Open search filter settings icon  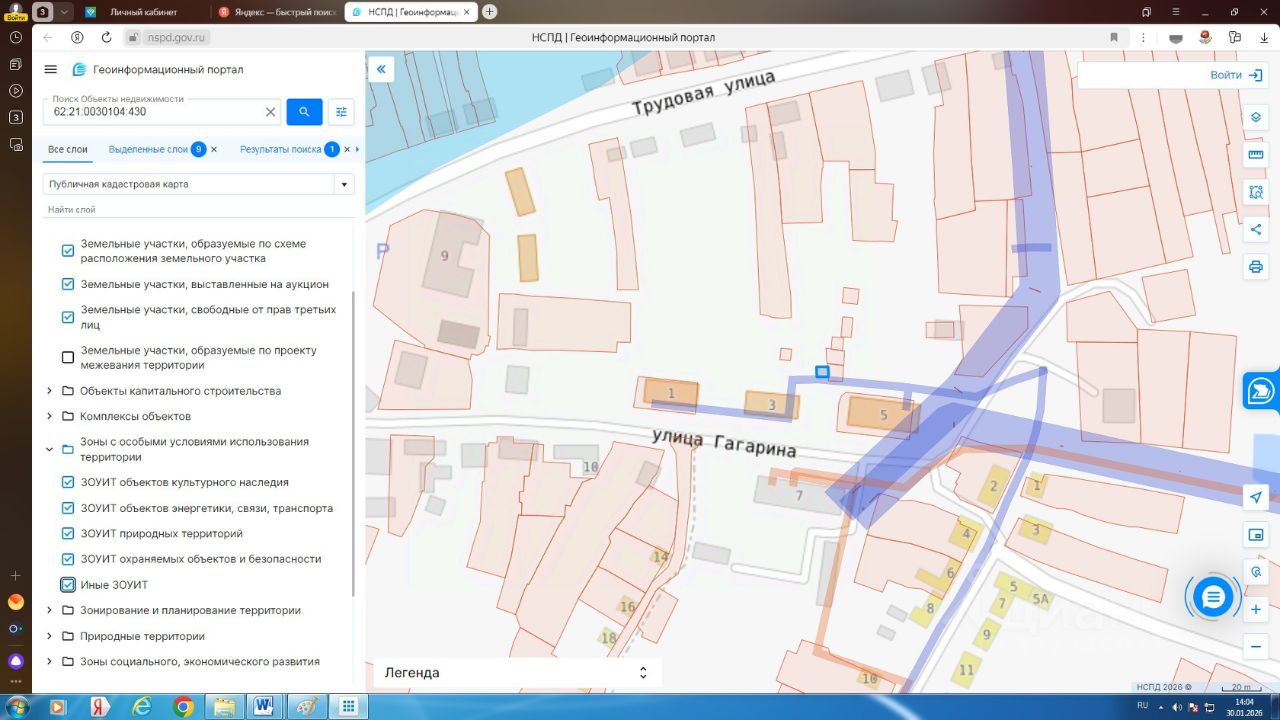[x=341, y=112]
